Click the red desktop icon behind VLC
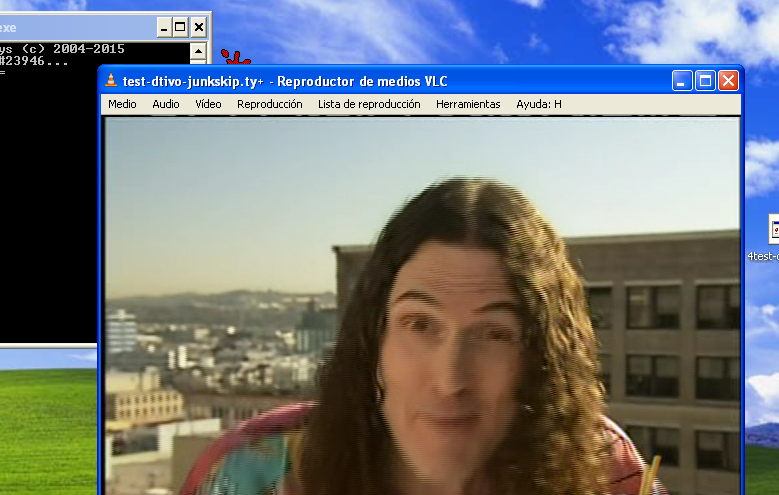This screenshot has height=495, width=779. (236, 59)
